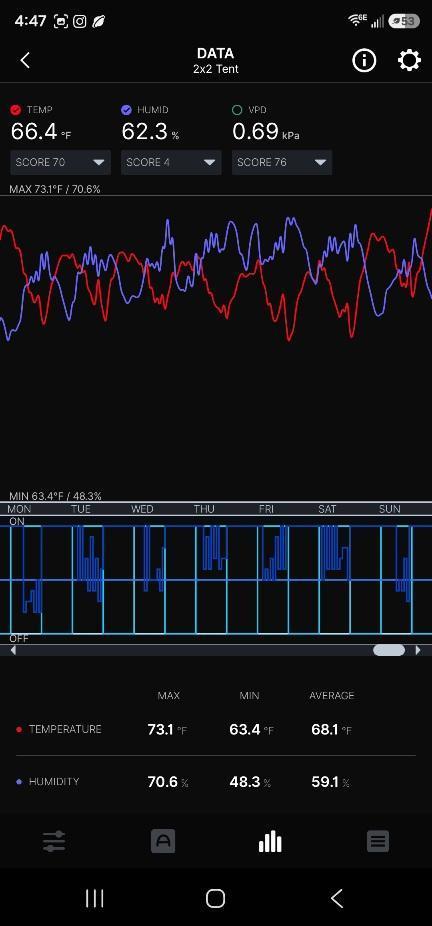
Task: Click the timeline scroll left arrow
Action: (x=13, y=650)
